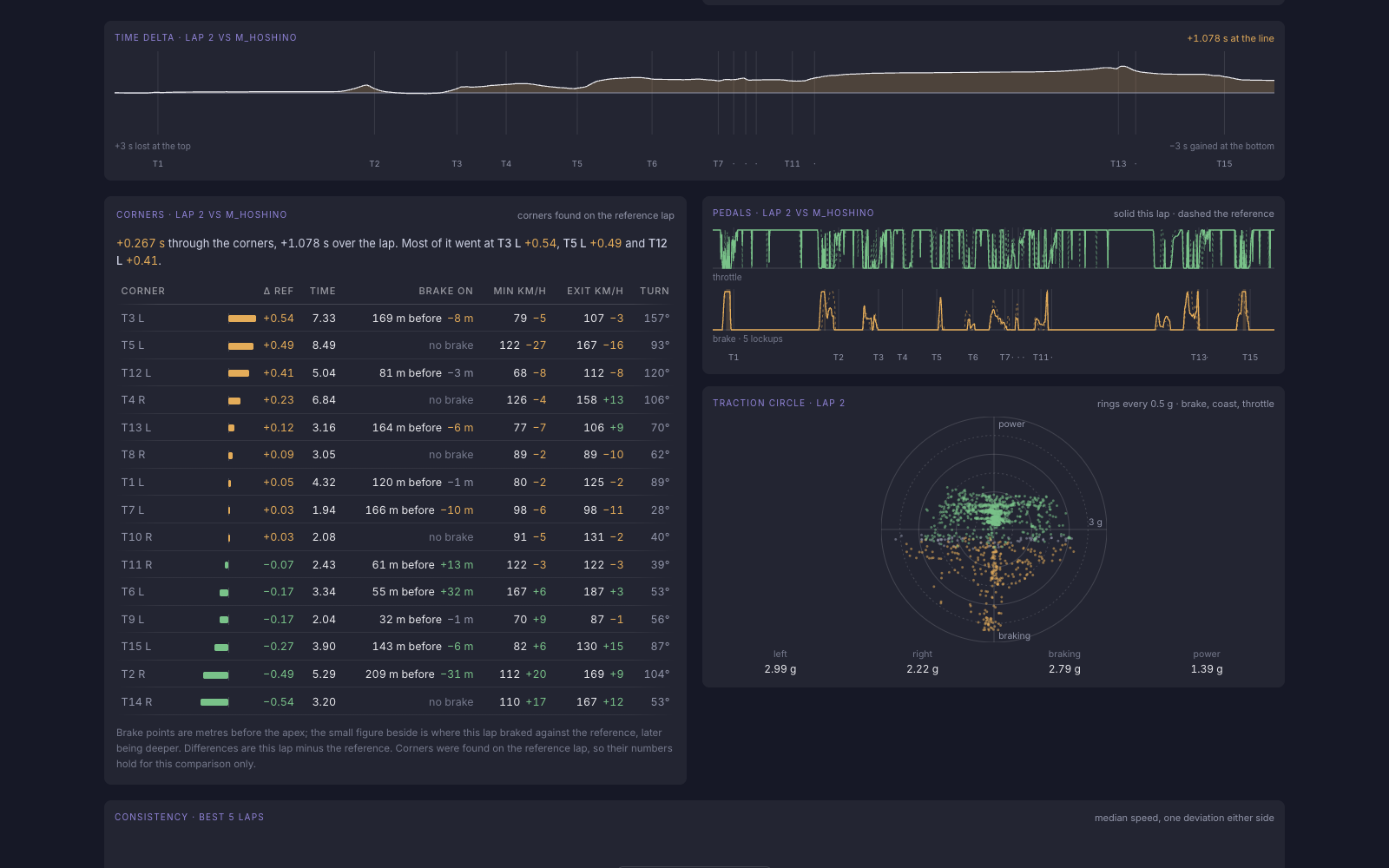Click the T5 marker under pedals chart
The image size is (1389, 868).
pos(937,358)
